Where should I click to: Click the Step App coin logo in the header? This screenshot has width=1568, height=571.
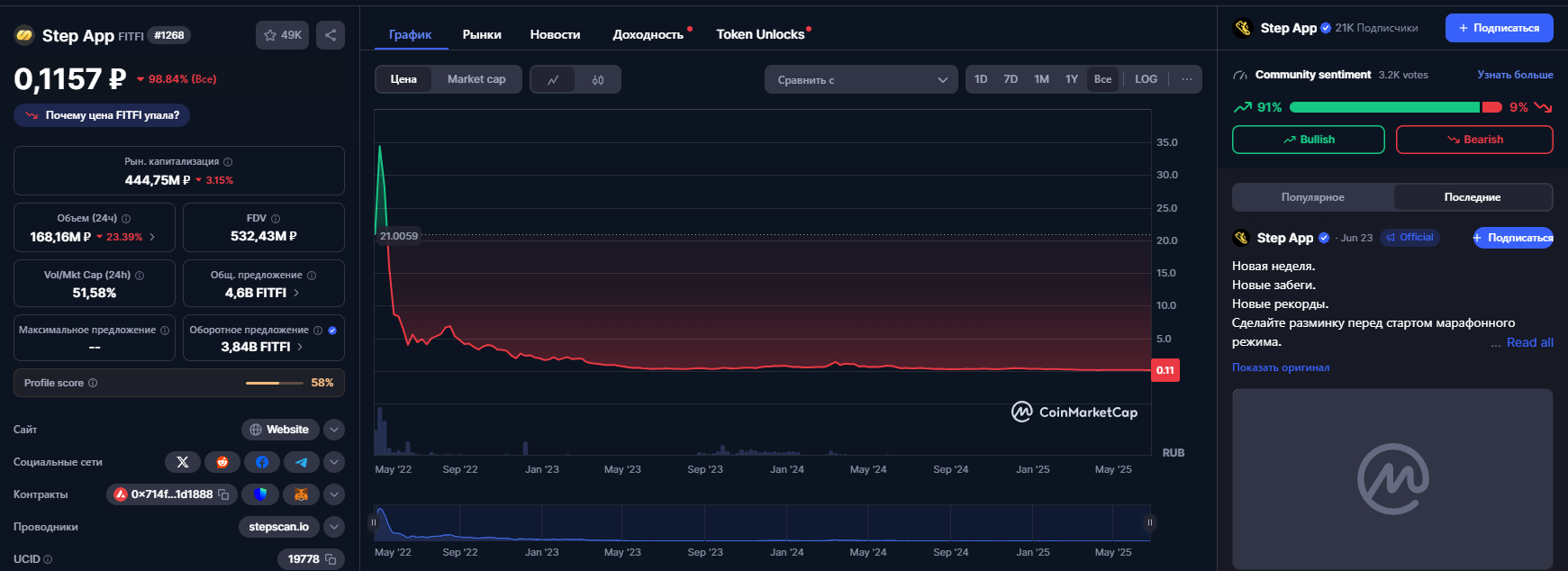point(24,36)
